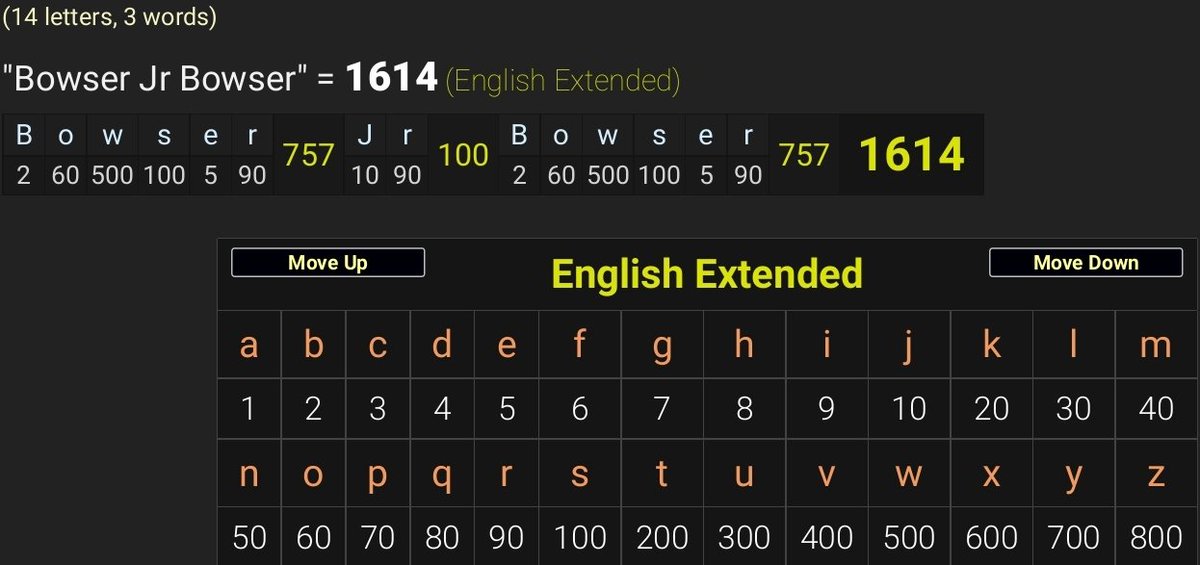This screenshot has height=565, width=1200.
Task: Select letter z in cipher chart
Action: coord(1156,474)
